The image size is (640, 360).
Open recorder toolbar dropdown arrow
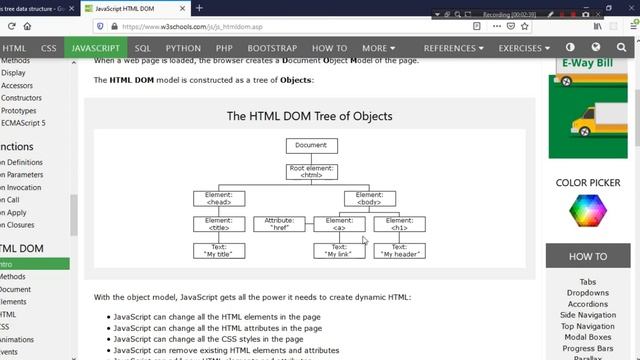pos(437,14)
